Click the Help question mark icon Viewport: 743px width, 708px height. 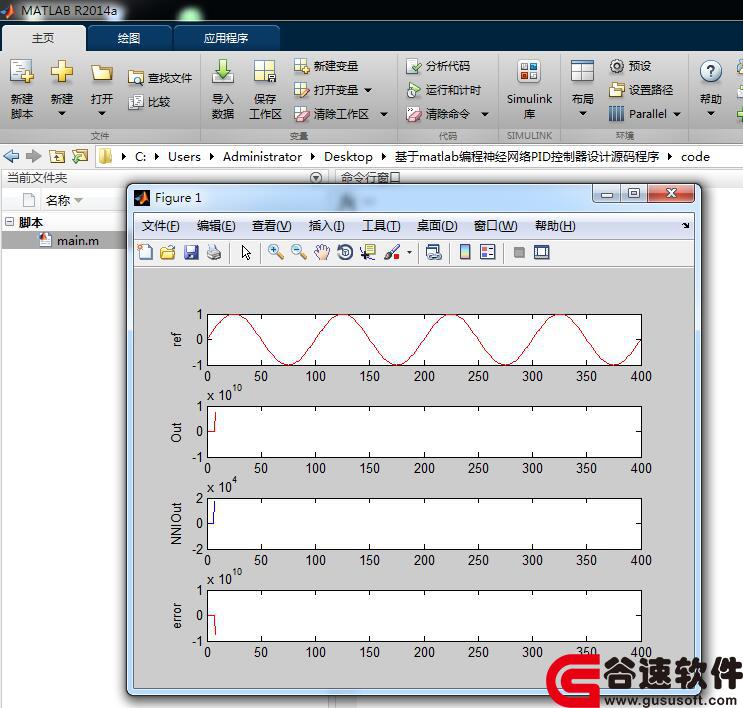(710, 72)
